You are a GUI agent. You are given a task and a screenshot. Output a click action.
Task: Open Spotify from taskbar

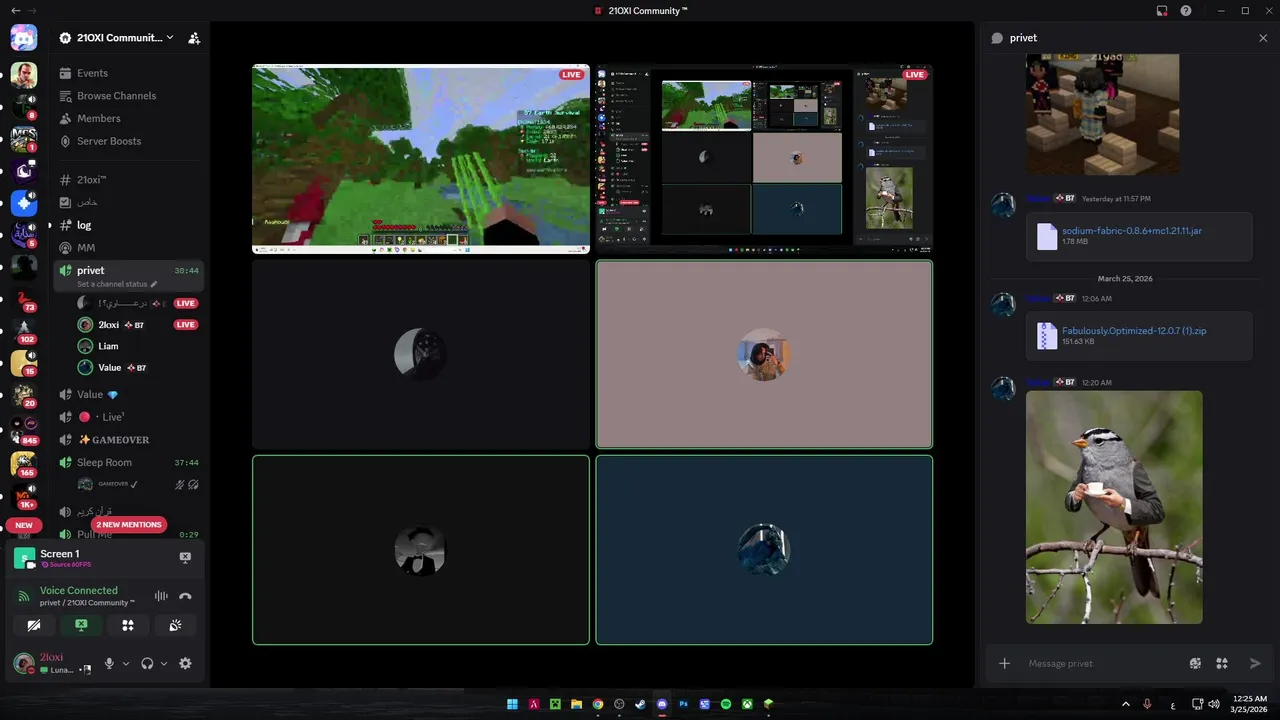pyautogui.click(x=726, y=704)
